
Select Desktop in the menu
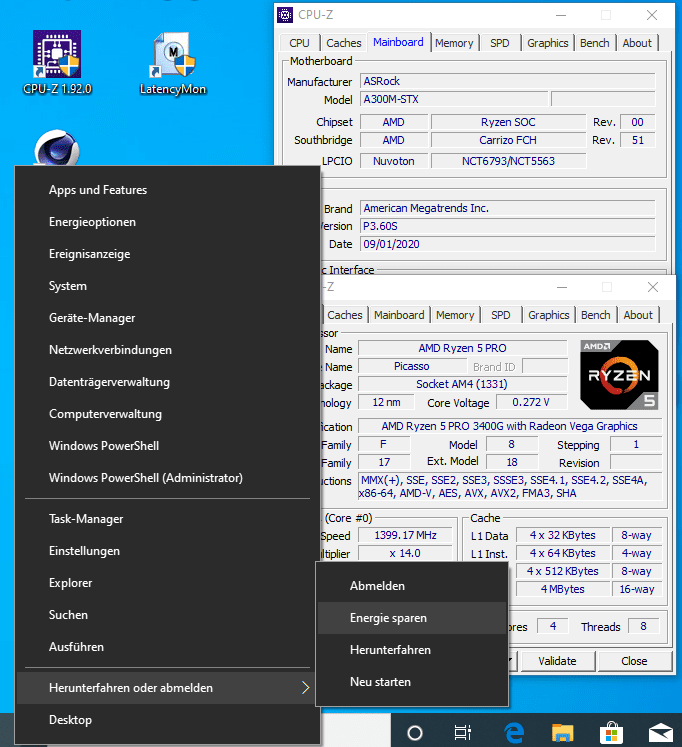coord(167,720)
